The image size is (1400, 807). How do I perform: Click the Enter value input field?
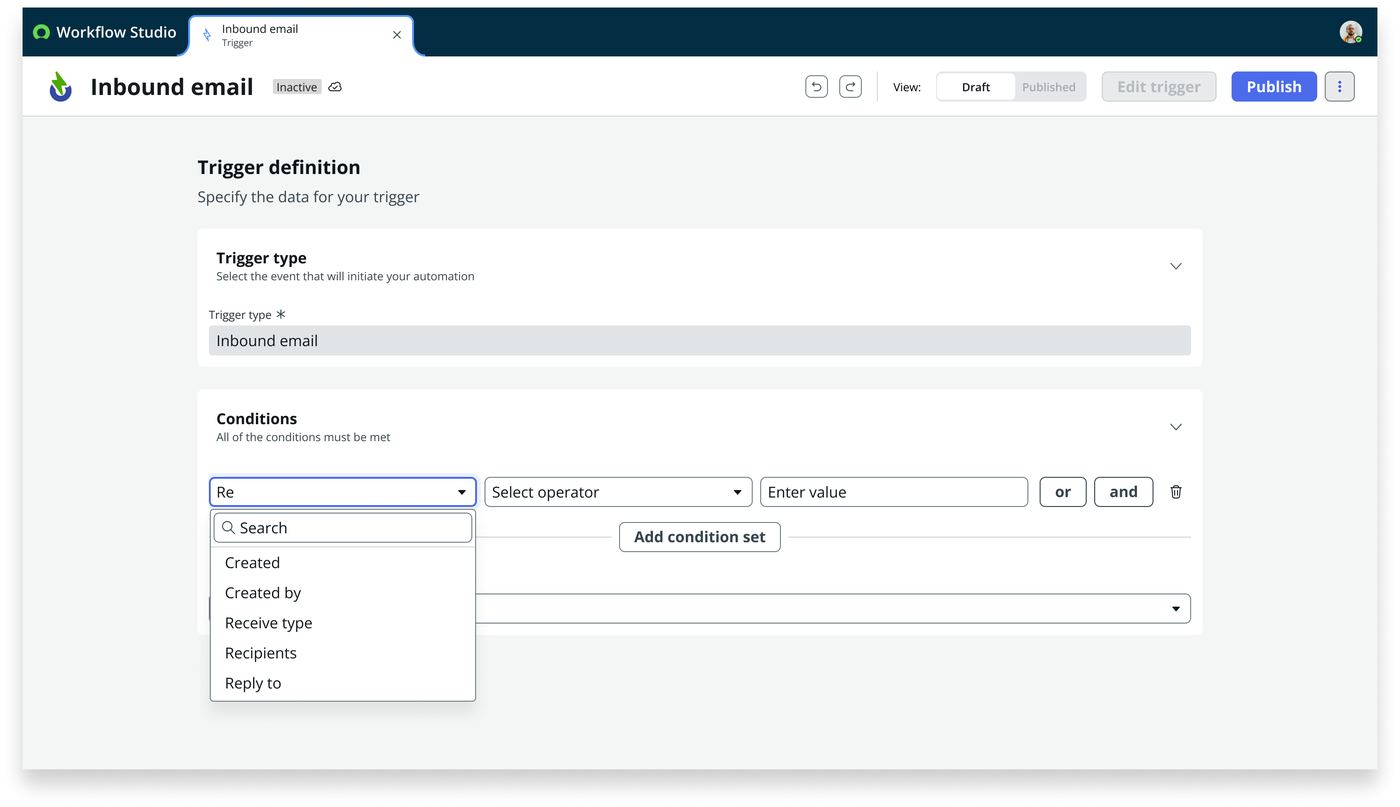tap(894, 492)
